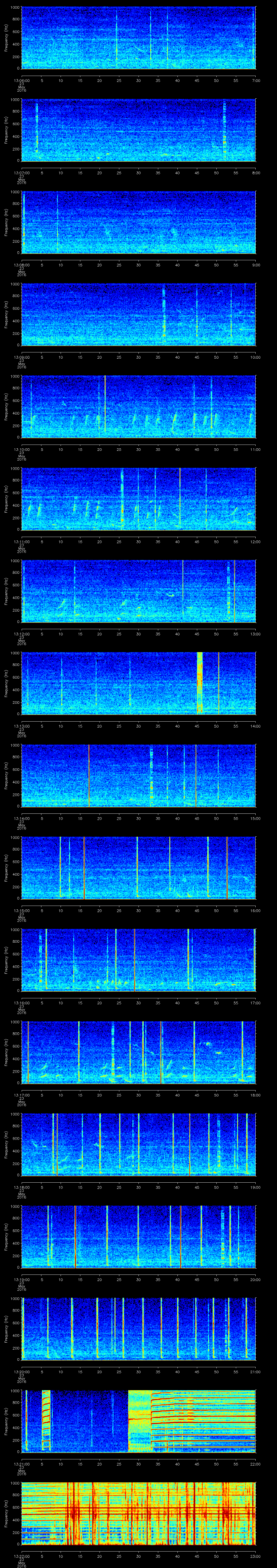Click the wide yellow burst in 13:13 panel

[200, 683]
